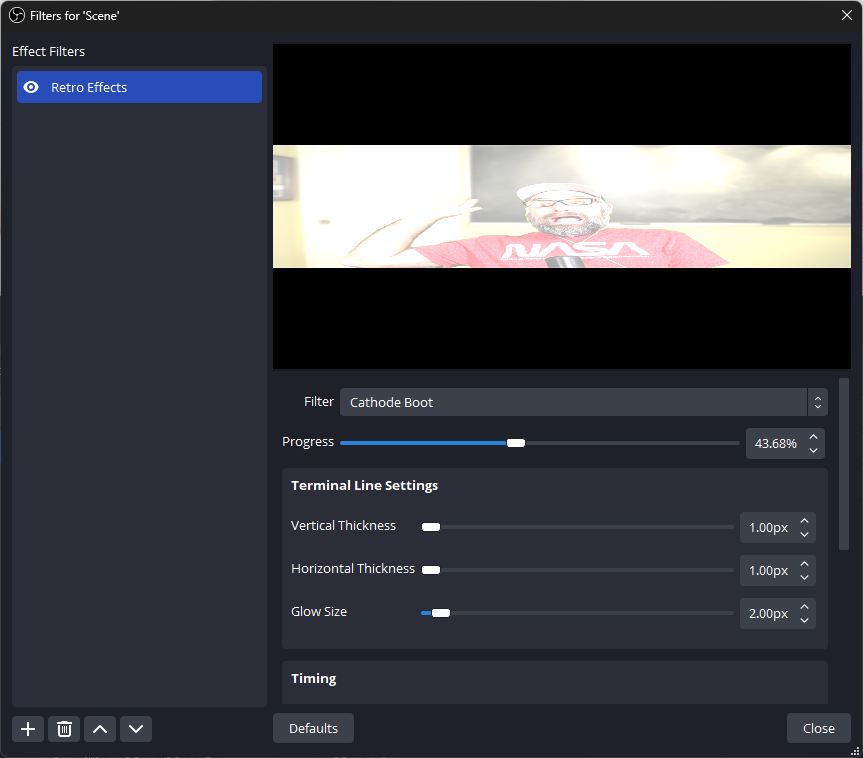Toggle visibility eye of Retro Effects filter
Viewport: 863px width, 758px height.
(31, 87)
